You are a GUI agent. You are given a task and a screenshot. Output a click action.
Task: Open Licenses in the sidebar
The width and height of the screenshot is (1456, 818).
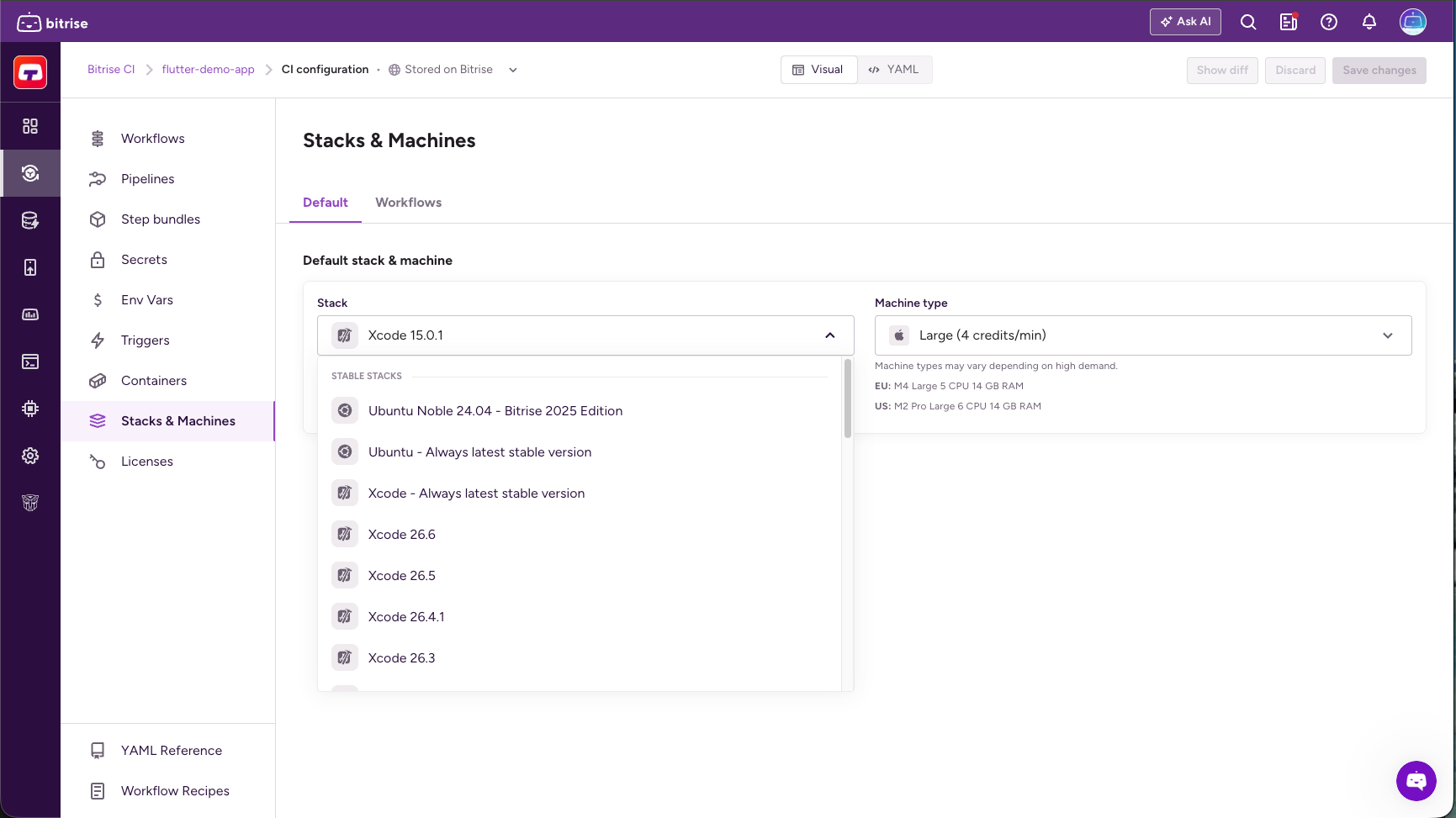[x=168, y=462]
